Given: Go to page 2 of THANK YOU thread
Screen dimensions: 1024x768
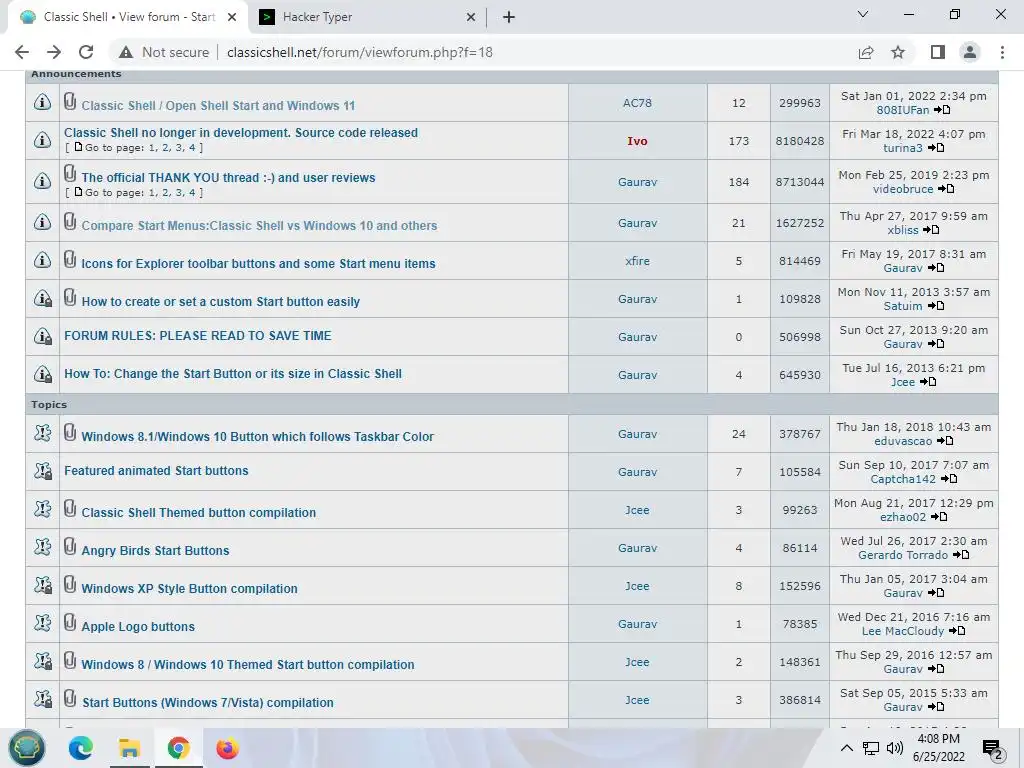Looking at the screenshot, I should pyautogui.click(x=166, y=193).
